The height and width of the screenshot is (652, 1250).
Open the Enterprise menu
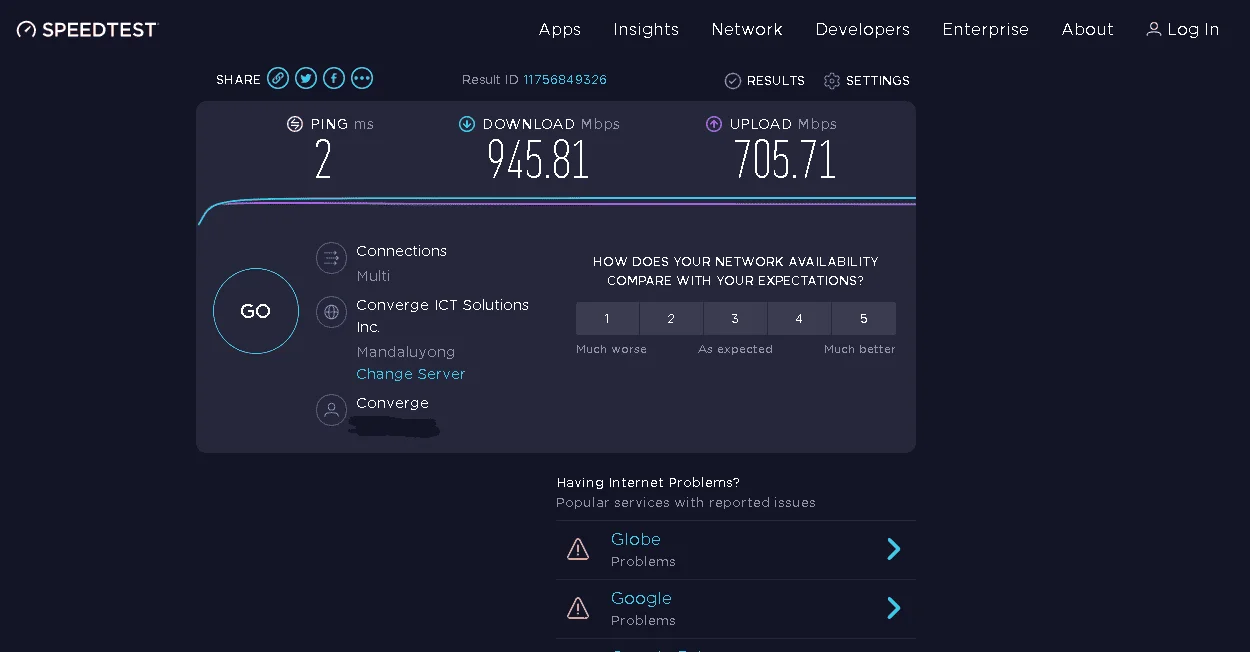(x=986, y=30)
